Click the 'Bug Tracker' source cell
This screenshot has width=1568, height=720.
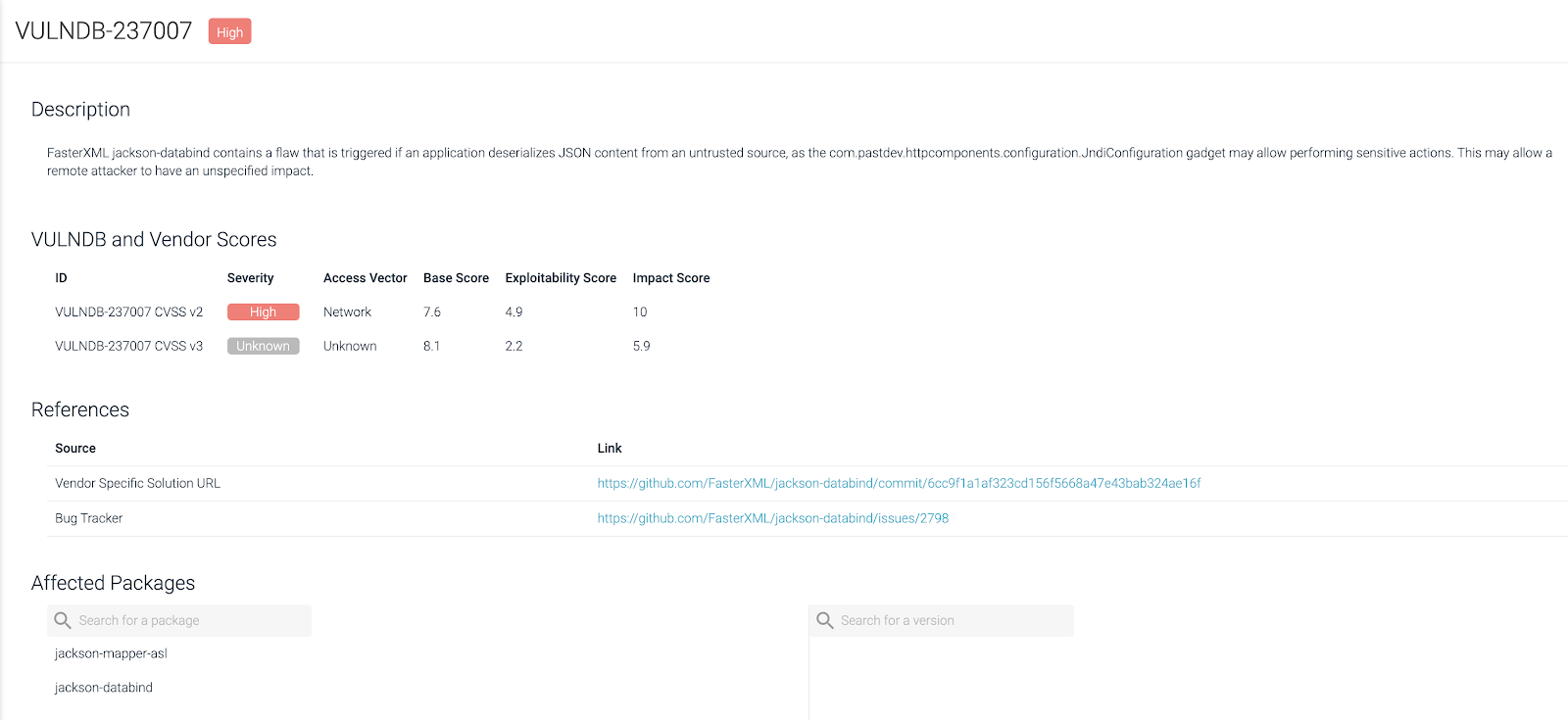88,518
